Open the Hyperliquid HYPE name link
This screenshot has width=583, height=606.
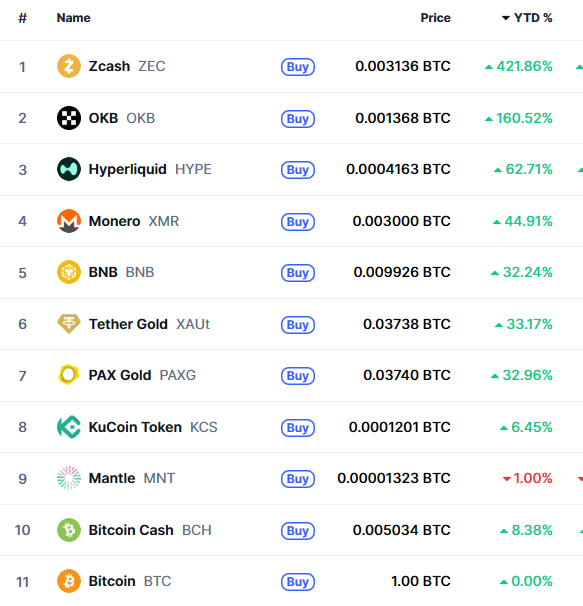[x=150, y=169]
